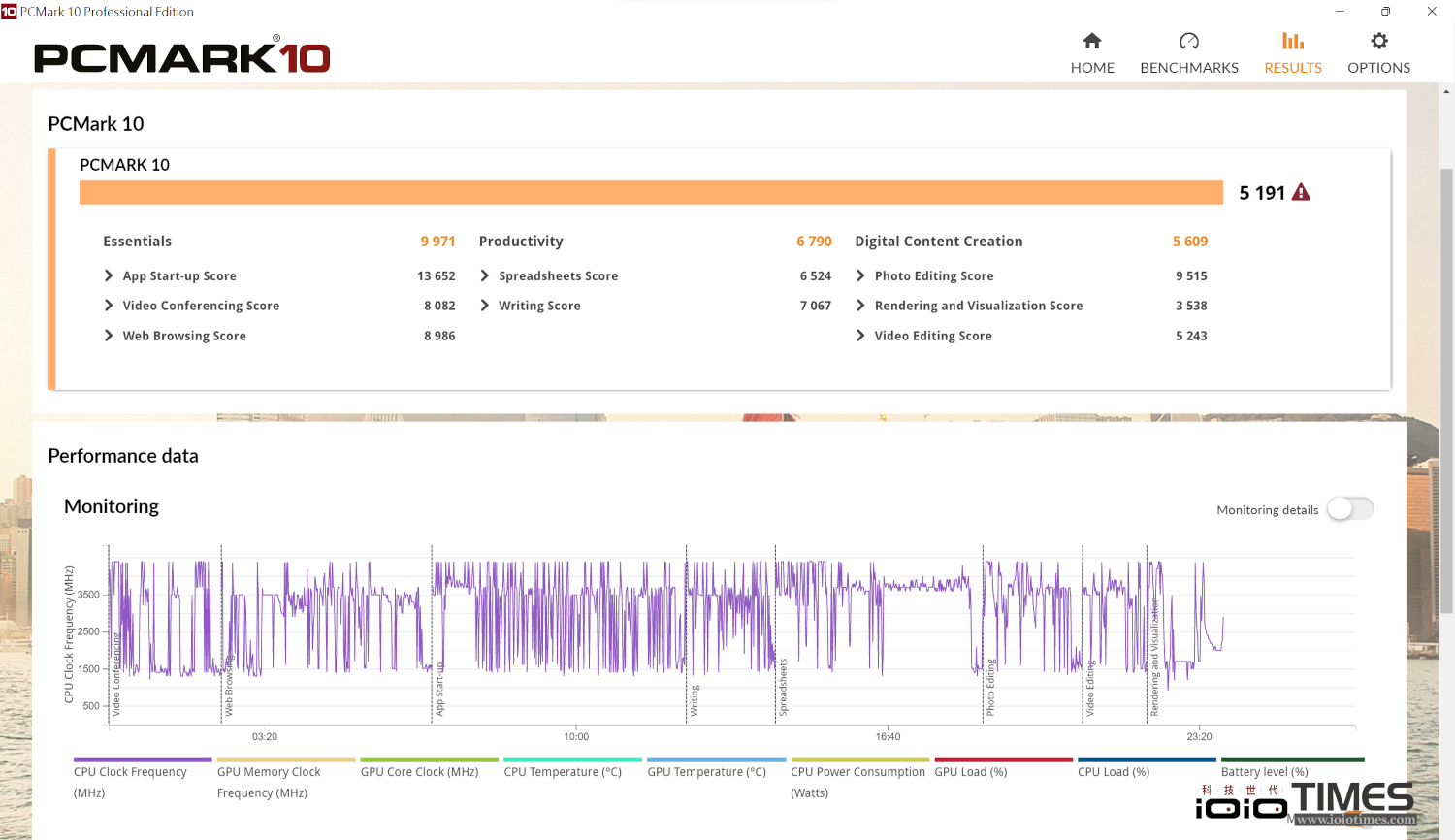Image resolution: width=1455 pixels, height=840 pixels.
Task: Click the Spreadsheets marker in graph
Action: [x=783, y=688]
